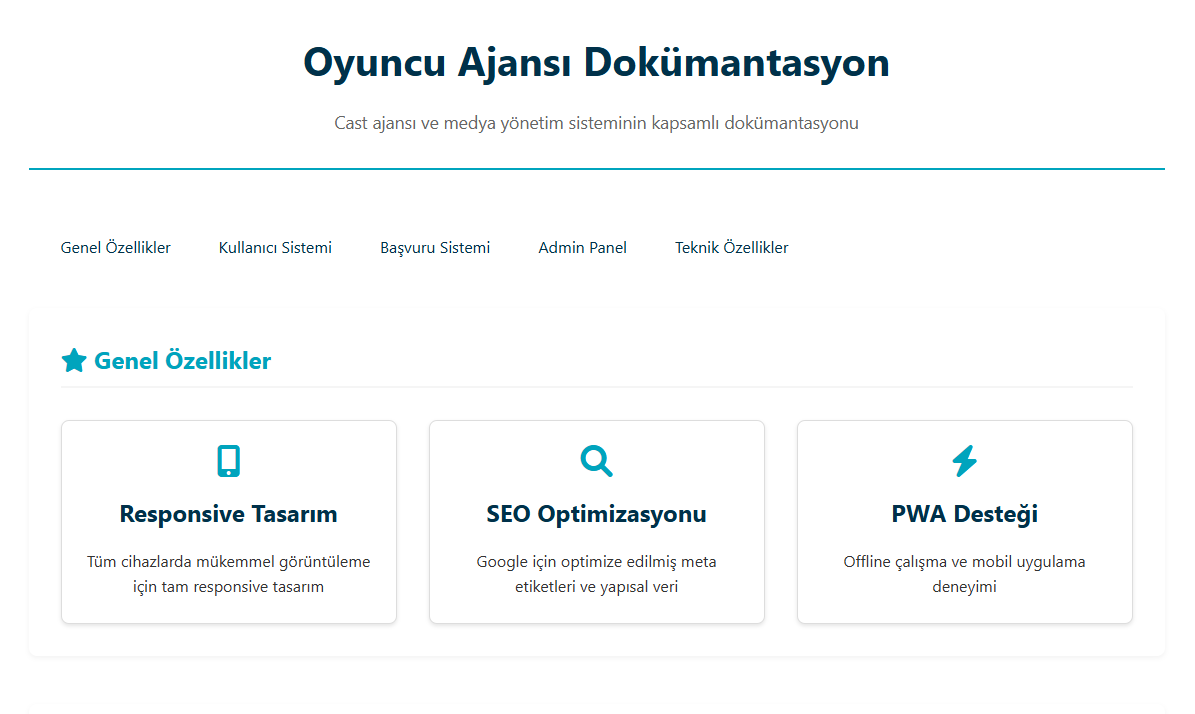Click the star icon beside Genel Özellikler heading
Image resolution: width=1195 pixels, height=714 pixels.
(x=74, y=361)
